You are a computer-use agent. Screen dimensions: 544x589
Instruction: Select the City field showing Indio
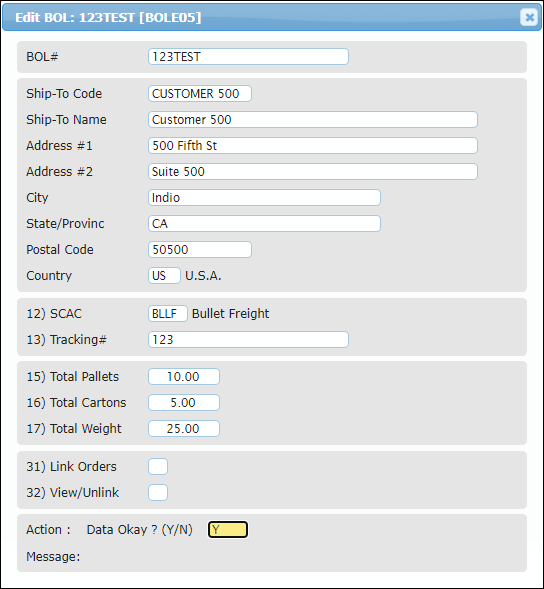[x=264, y=198]
